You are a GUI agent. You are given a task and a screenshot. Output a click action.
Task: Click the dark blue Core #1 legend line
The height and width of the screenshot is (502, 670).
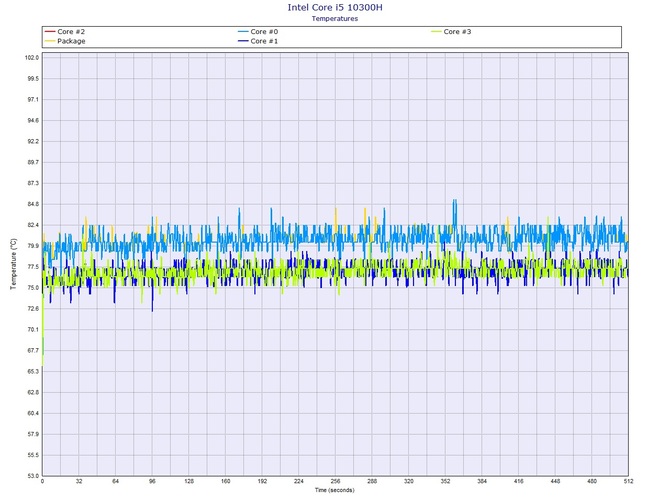243,41
